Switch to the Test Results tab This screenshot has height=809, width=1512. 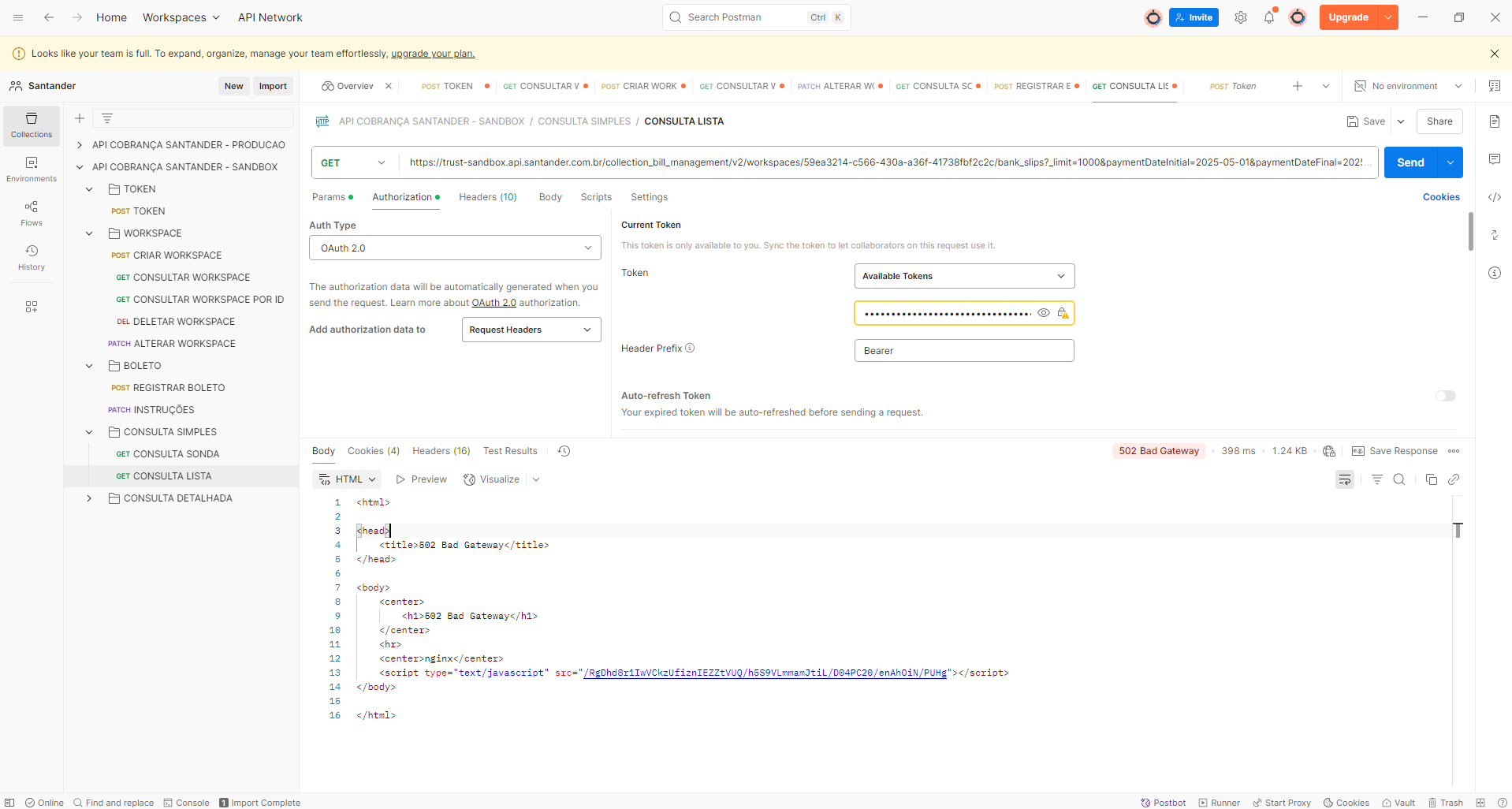(510, 451)
